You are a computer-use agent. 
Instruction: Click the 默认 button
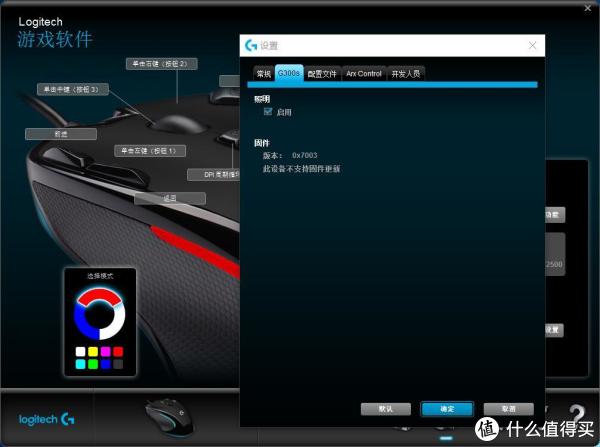pos(386,409)
